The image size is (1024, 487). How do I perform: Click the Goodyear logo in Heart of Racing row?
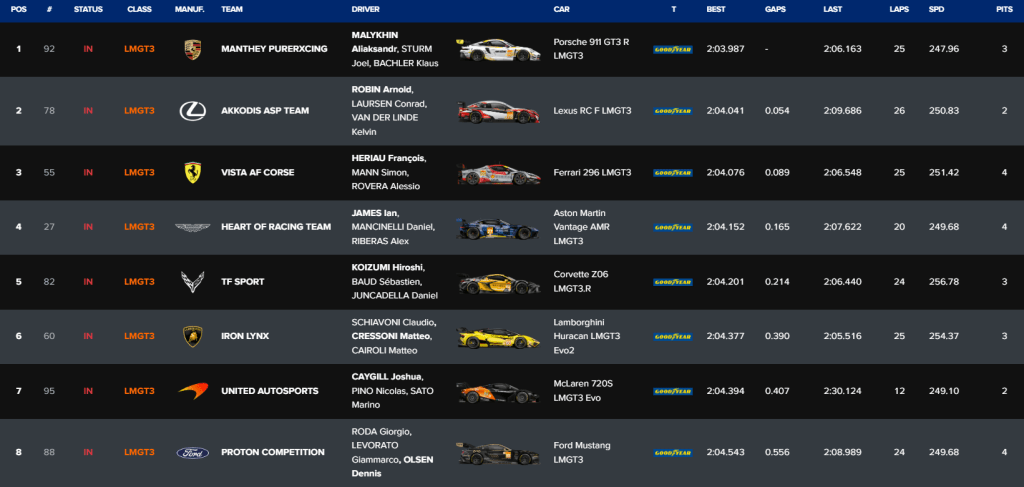click(x=673, y=227)
